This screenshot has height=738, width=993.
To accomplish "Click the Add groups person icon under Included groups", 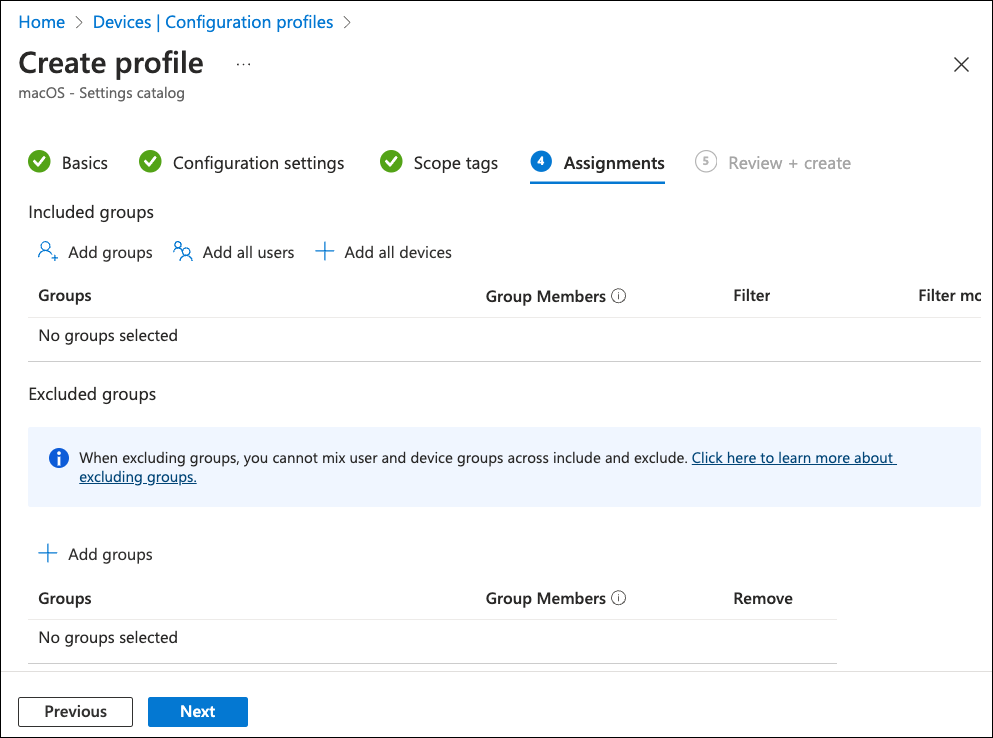I will pyautogui.click(x=47, y=252).
